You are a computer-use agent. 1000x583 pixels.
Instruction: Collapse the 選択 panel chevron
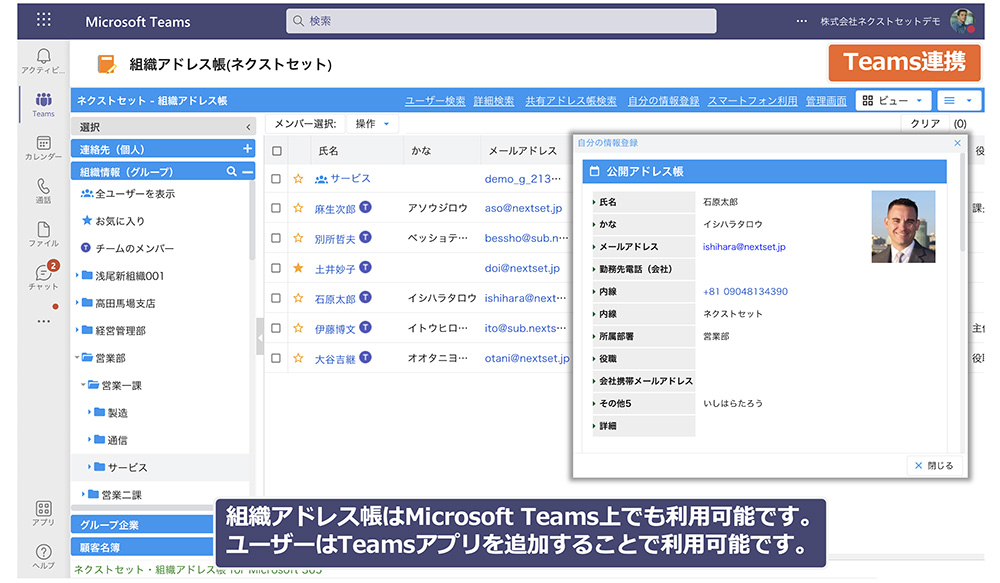[248, 127]
